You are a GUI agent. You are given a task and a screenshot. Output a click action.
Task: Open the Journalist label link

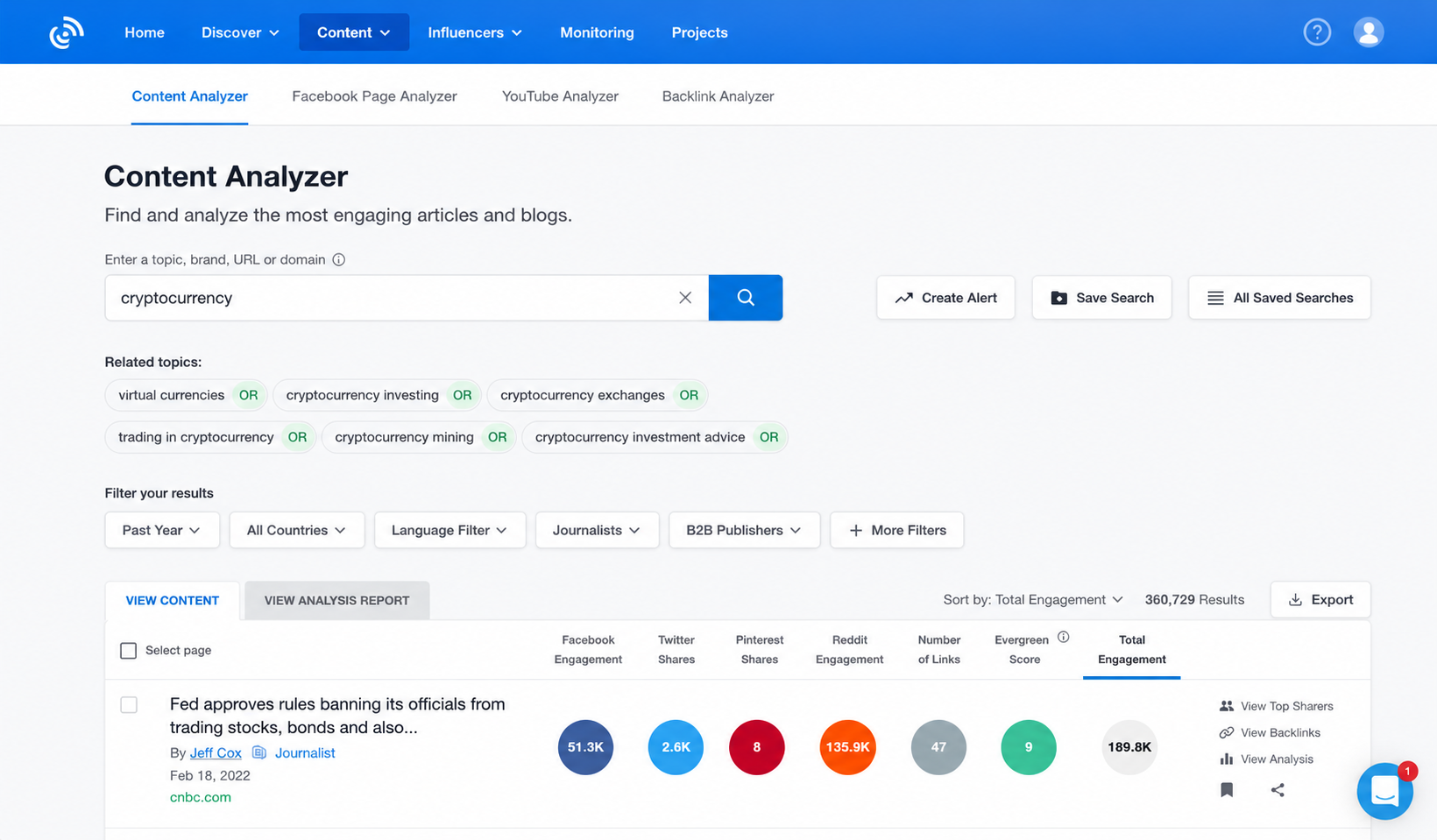point(305,753)
